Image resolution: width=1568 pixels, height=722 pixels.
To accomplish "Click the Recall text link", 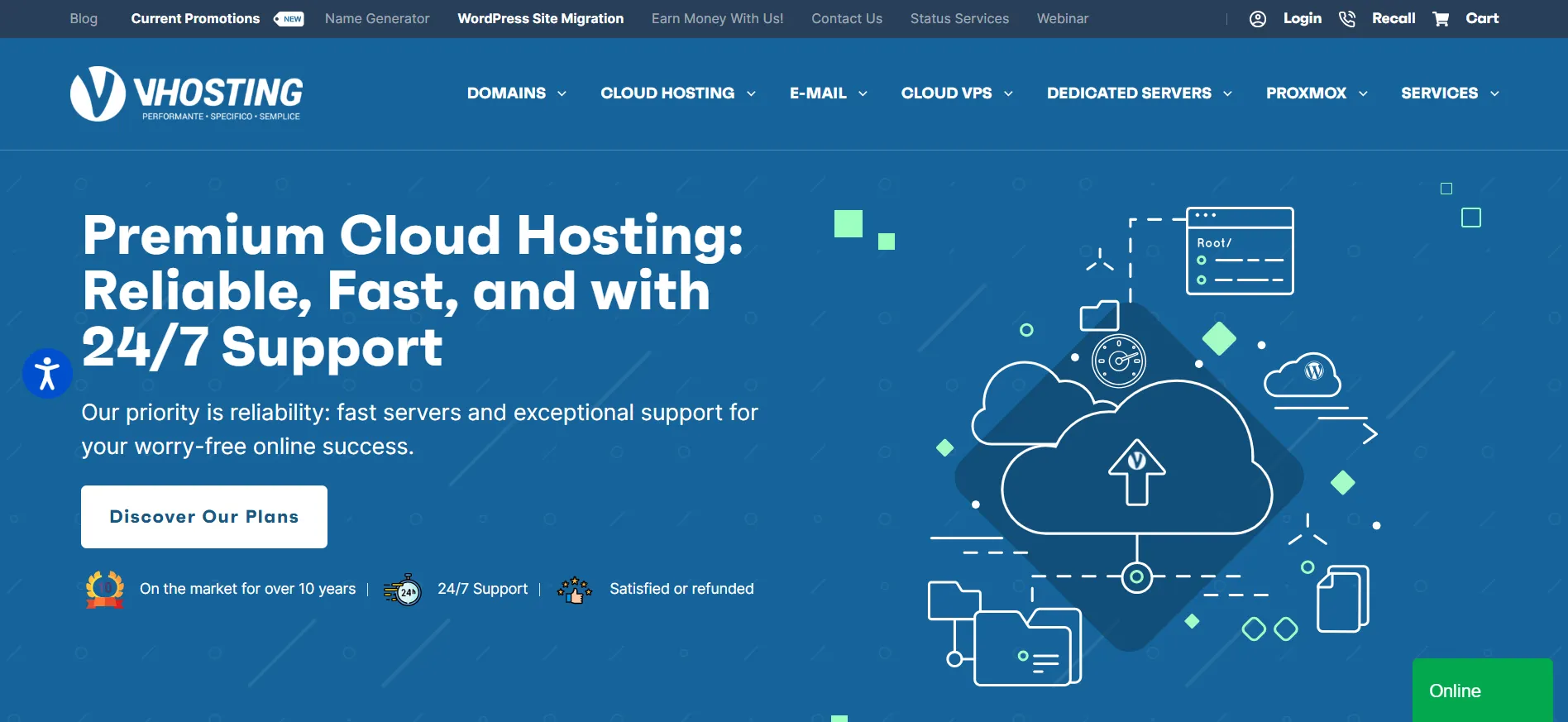I will (1394, 19).
